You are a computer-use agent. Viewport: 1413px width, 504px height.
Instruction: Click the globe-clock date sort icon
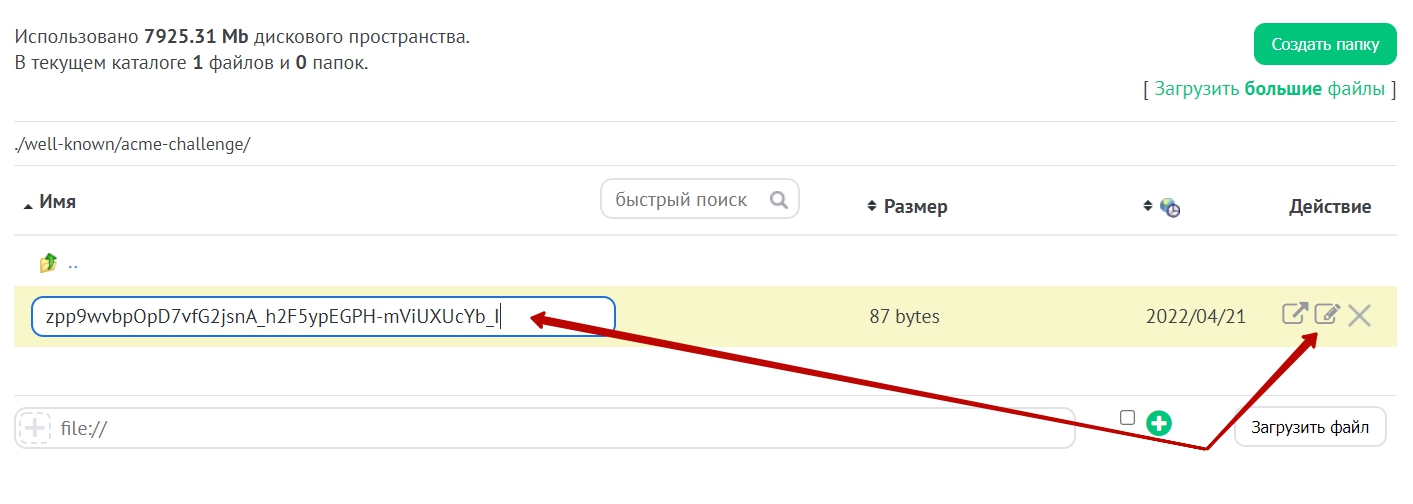[1169, 207]
